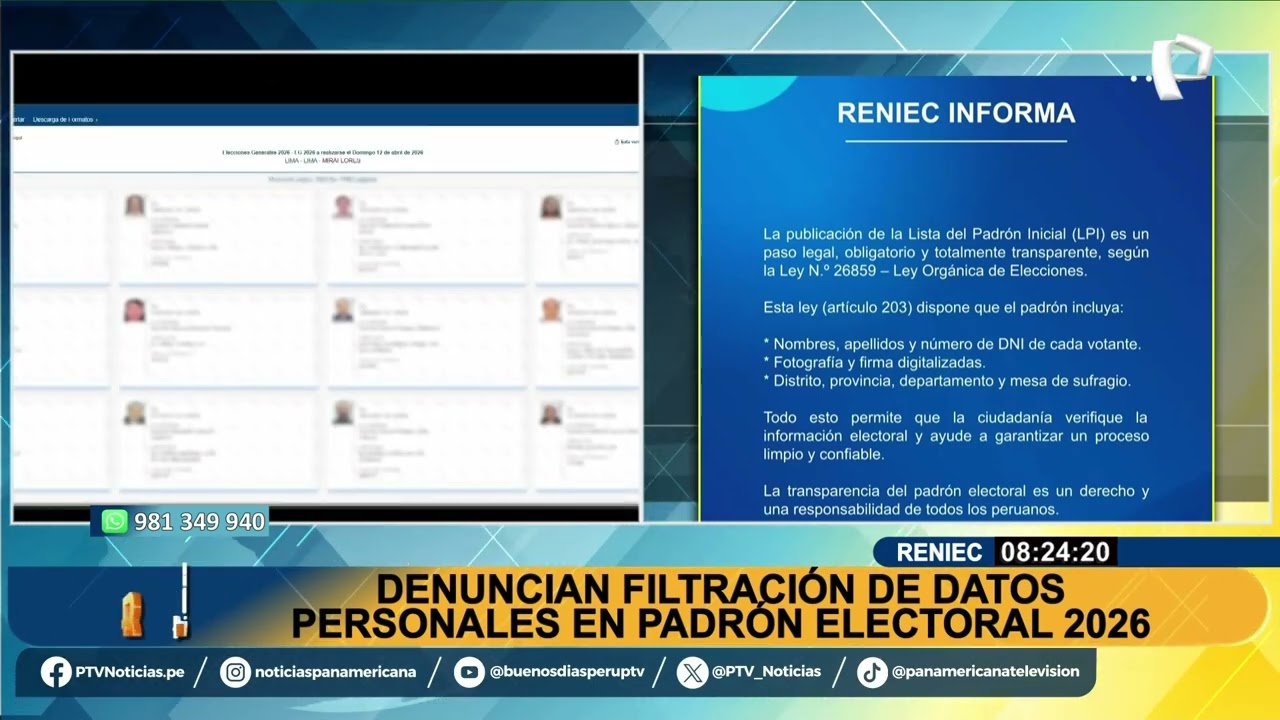
Task: Click the @buenosdiasperuptv handle text
Action: (567, 672)
